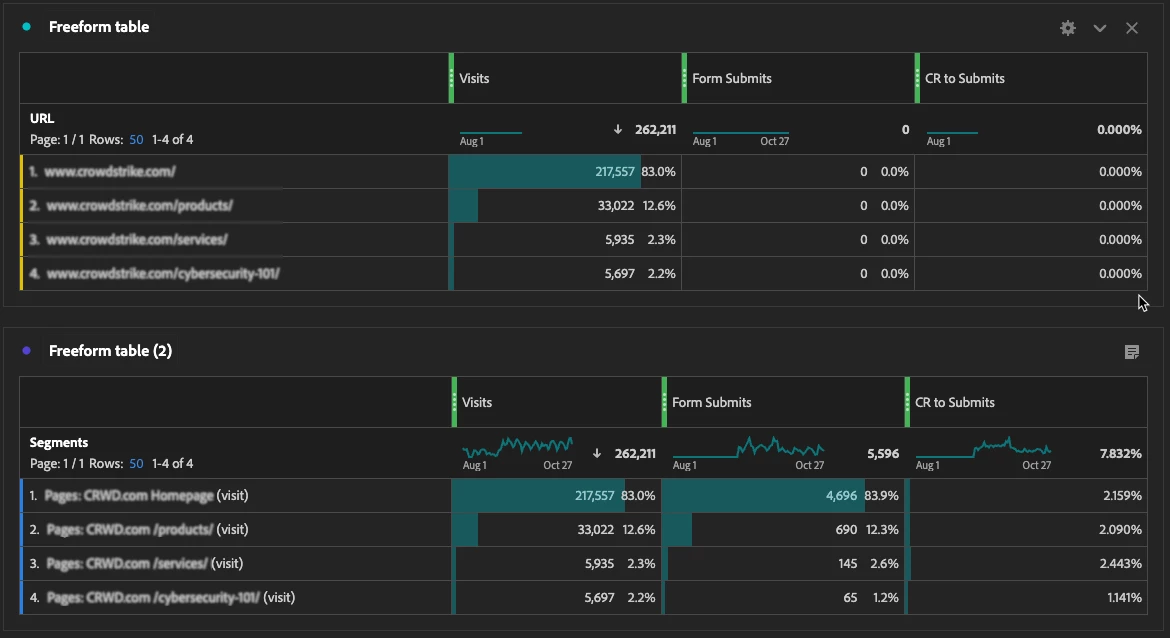This screenshot has width=1170, height=638.
Task: Click total Form Submits value 5,596
Action: click(x=883, y=453)
